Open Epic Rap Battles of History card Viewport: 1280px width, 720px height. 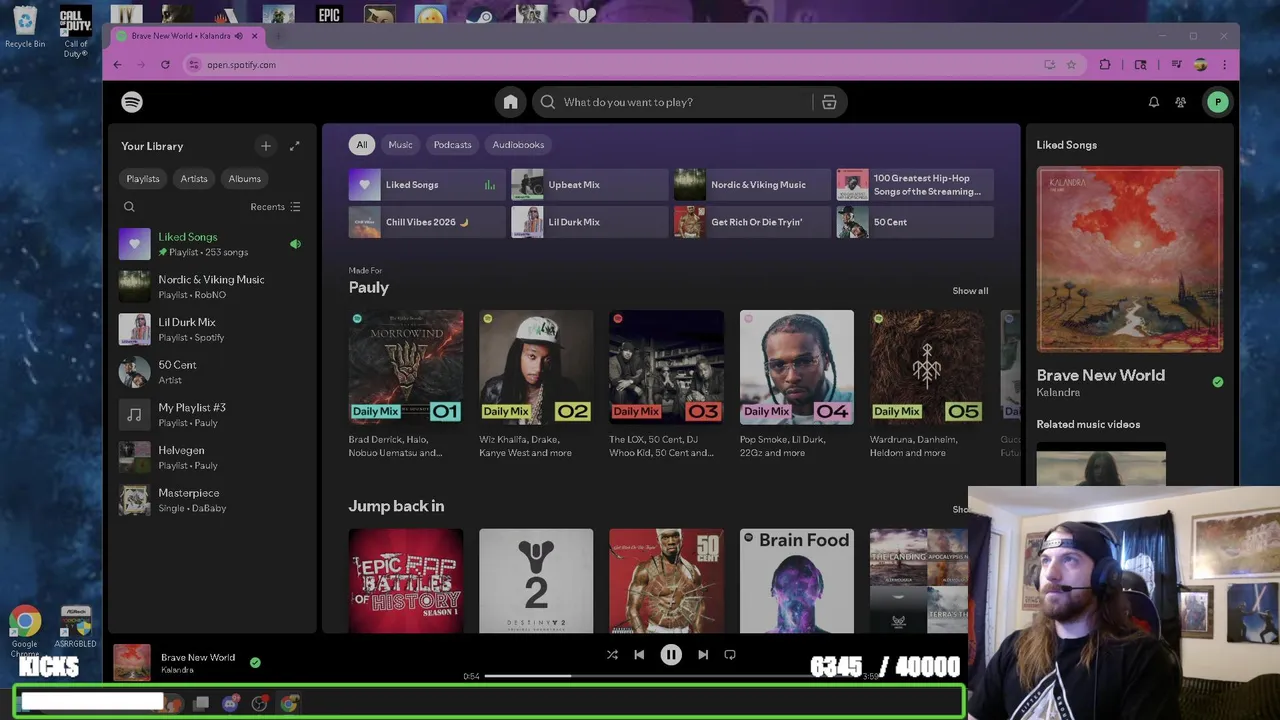tap(406, 581)
